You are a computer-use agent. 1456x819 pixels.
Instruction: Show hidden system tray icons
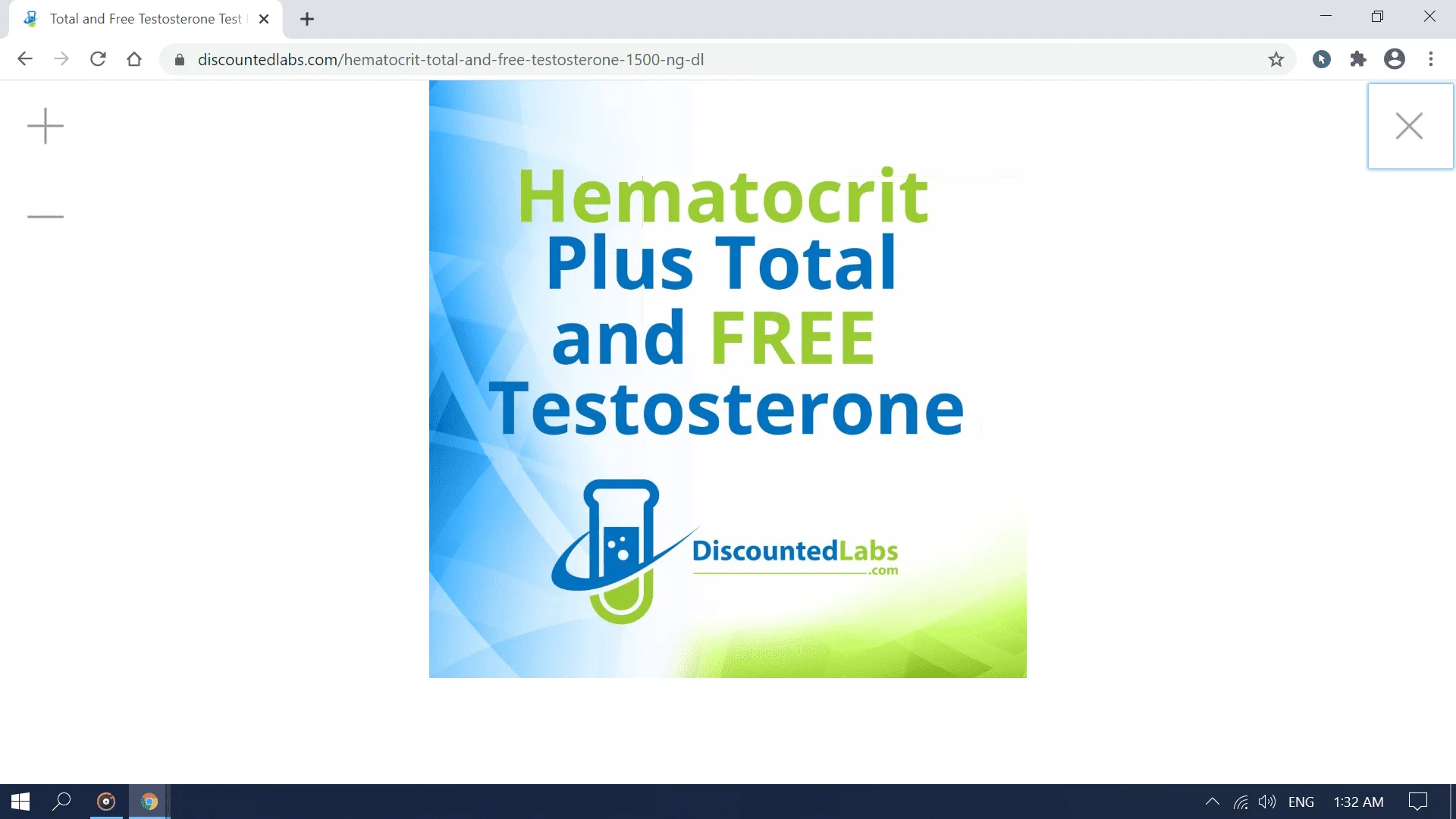pyautogui.click(x=1213, y=802)
